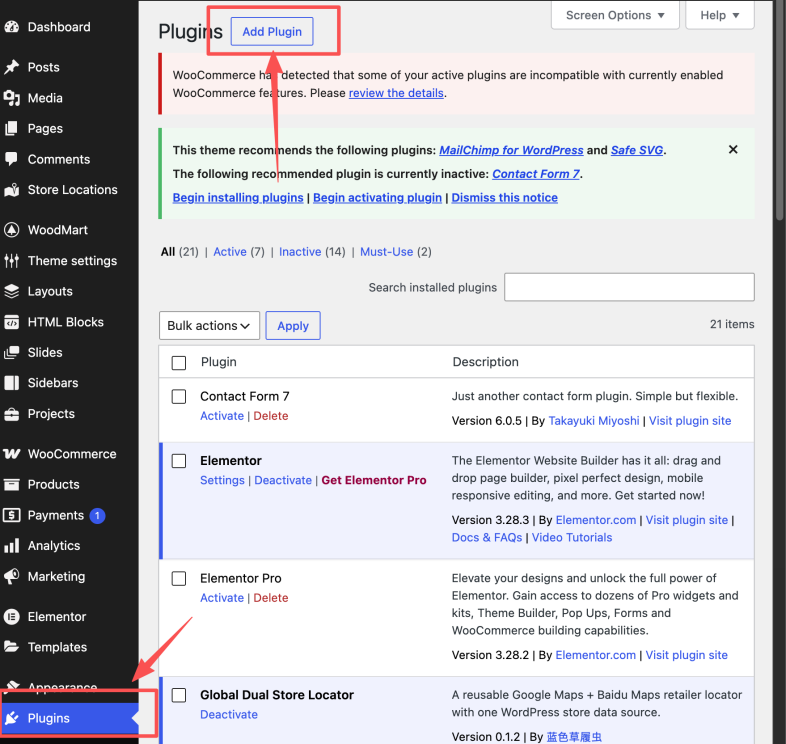
Task: Click the WoodMart logo icon
Action: point(12,230)
